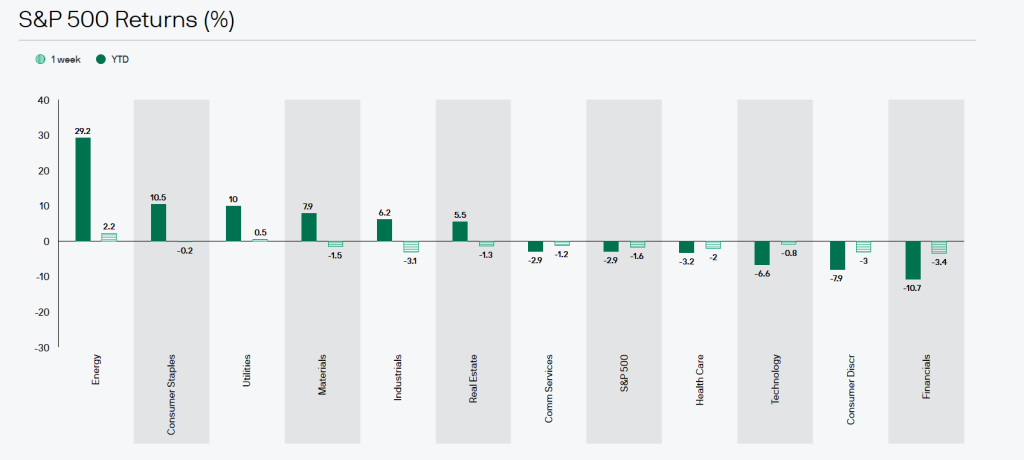Select the Materials YTD bar at 7.9

coord(309,227)
